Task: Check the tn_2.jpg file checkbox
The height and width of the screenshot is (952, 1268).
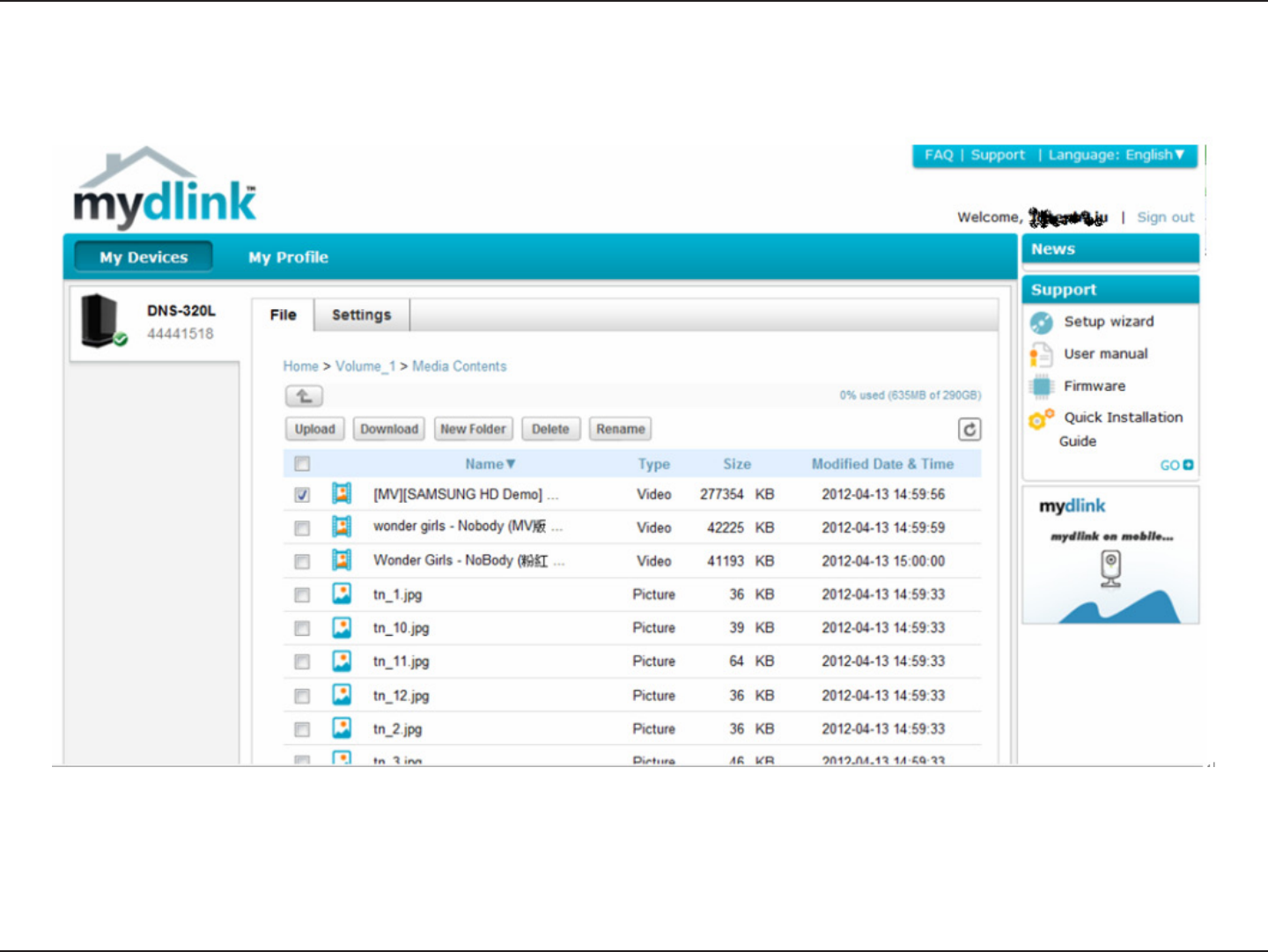Action: [x=302, y=730]
